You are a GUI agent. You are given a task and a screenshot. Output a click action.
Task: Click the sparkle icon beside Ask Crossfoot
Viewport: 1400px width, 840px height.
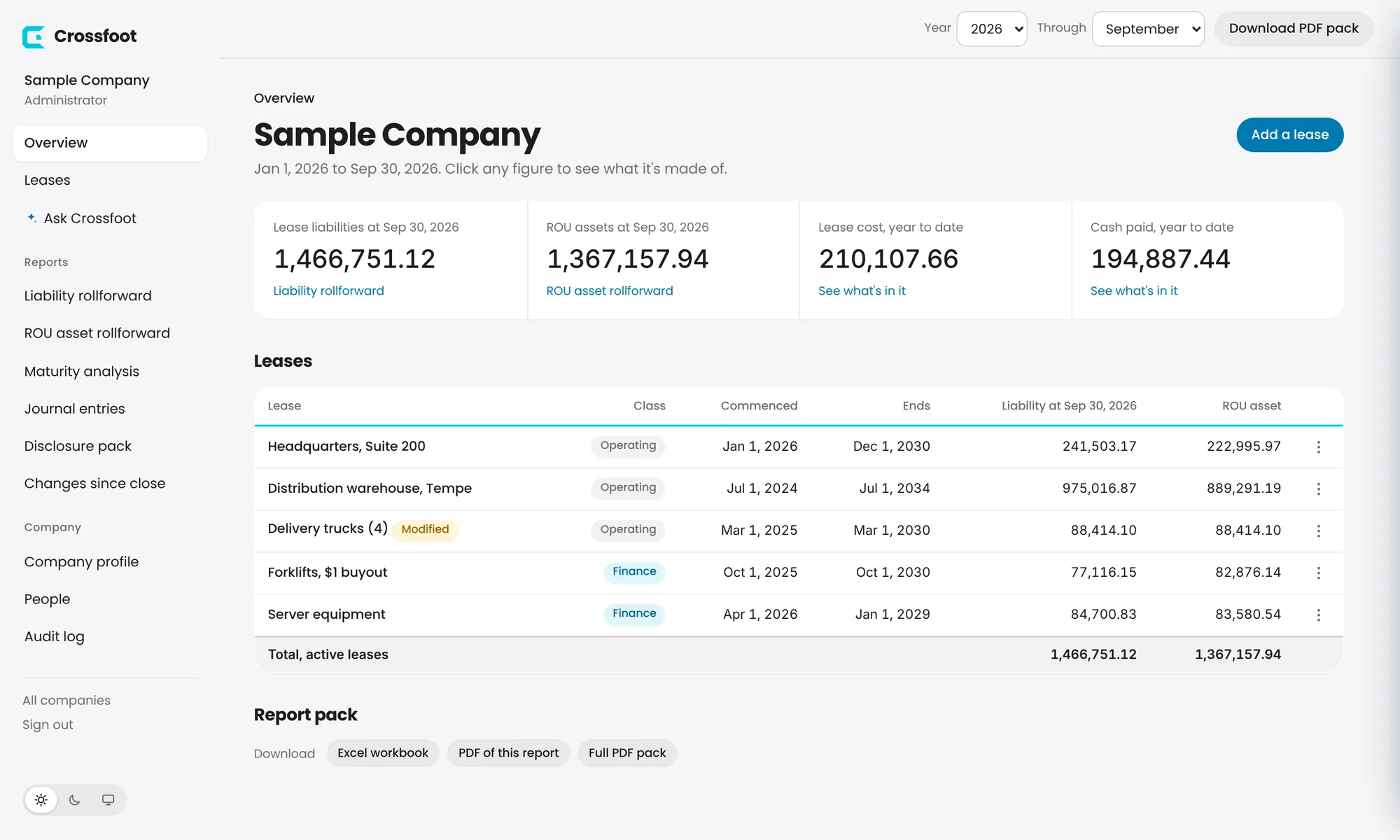pos(31,218)
